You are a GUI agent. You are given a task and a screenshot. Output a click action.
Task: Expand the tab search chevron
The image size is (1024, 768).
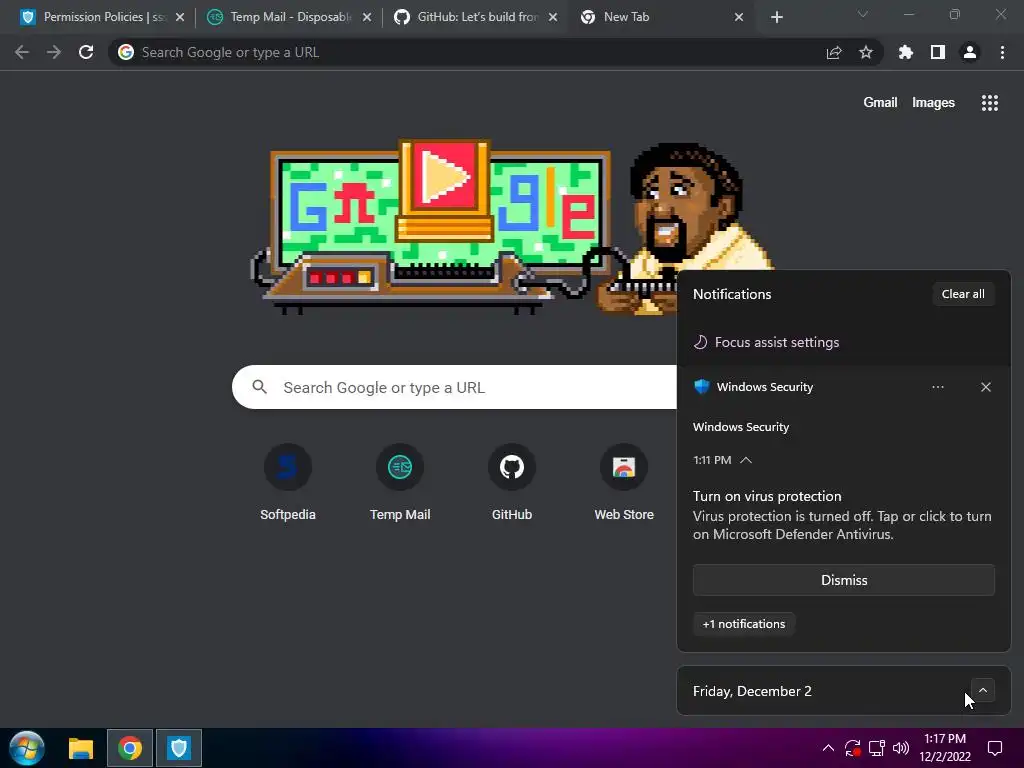click(x=863, y=14)
